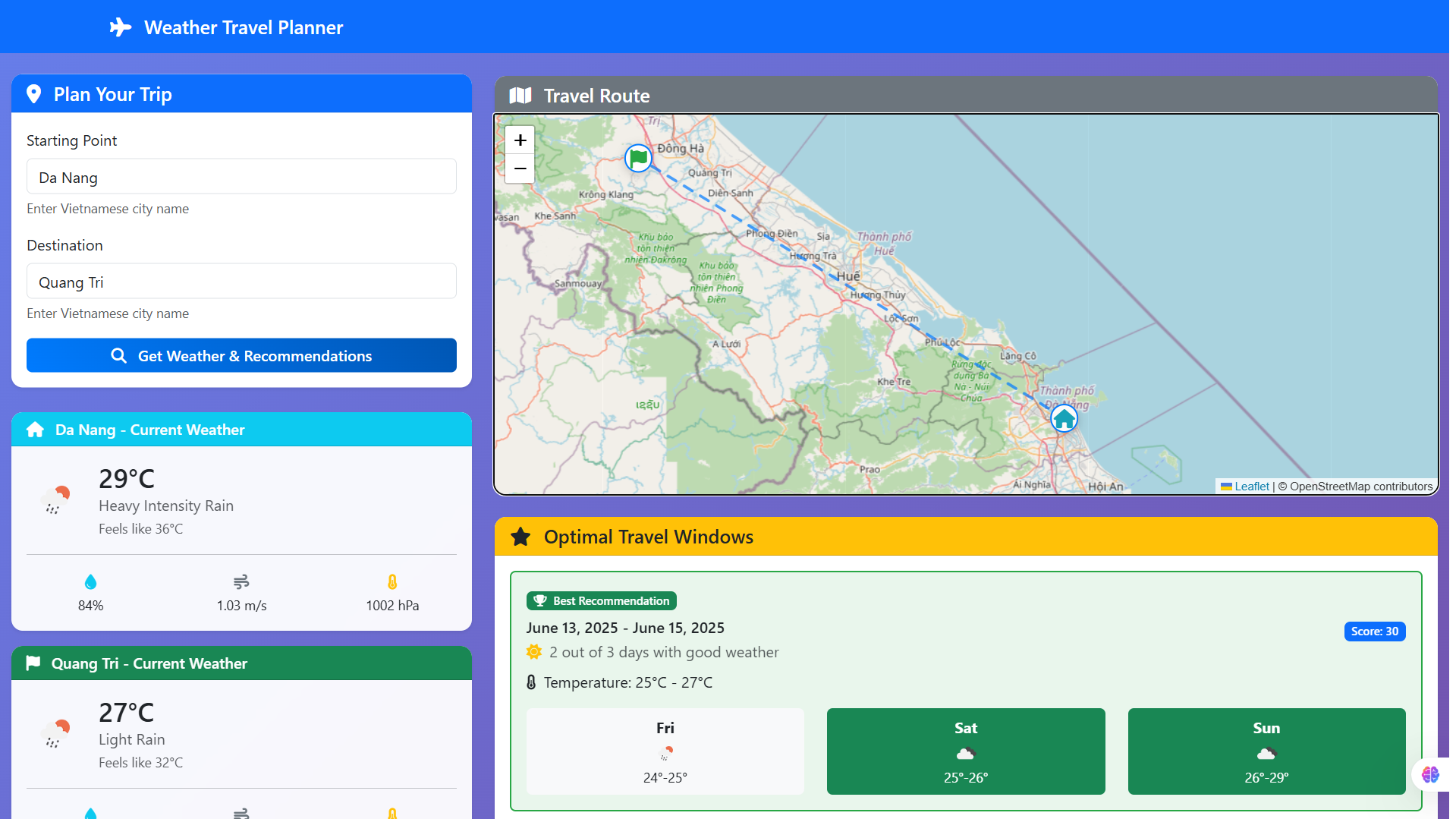Click the Light Rain description text
The image size is (1456, 819).
tap(132, 739)
